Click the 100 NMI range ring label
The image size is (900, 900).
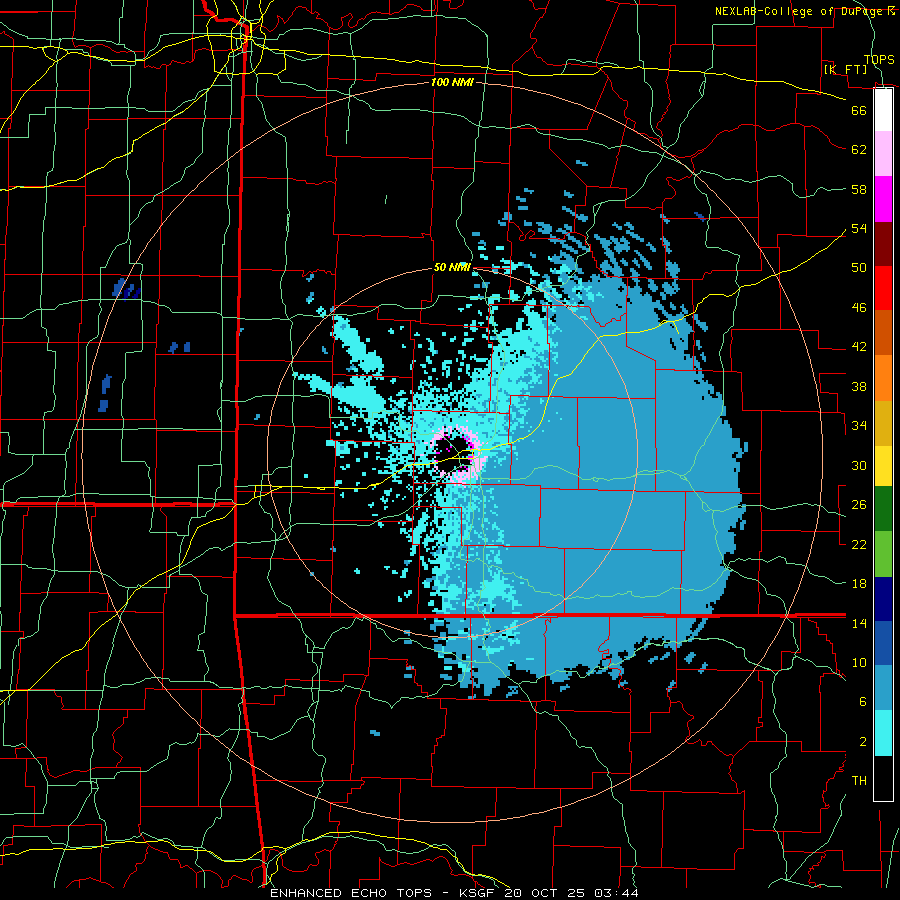click(452, 82)
